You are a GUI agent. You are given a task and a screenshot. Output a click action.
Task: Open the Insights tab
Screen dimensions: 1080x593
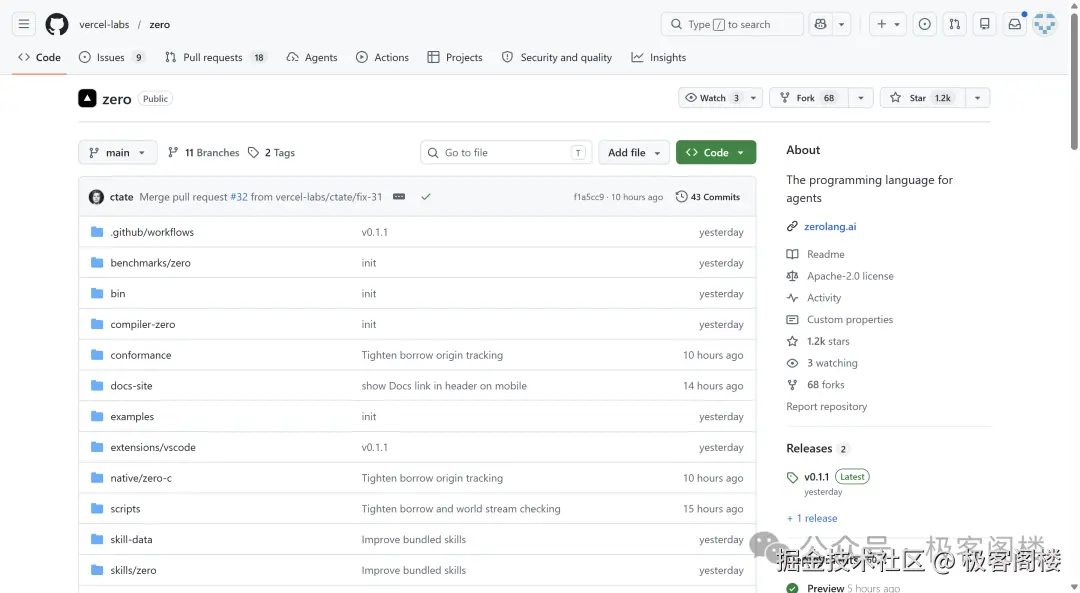658,57
